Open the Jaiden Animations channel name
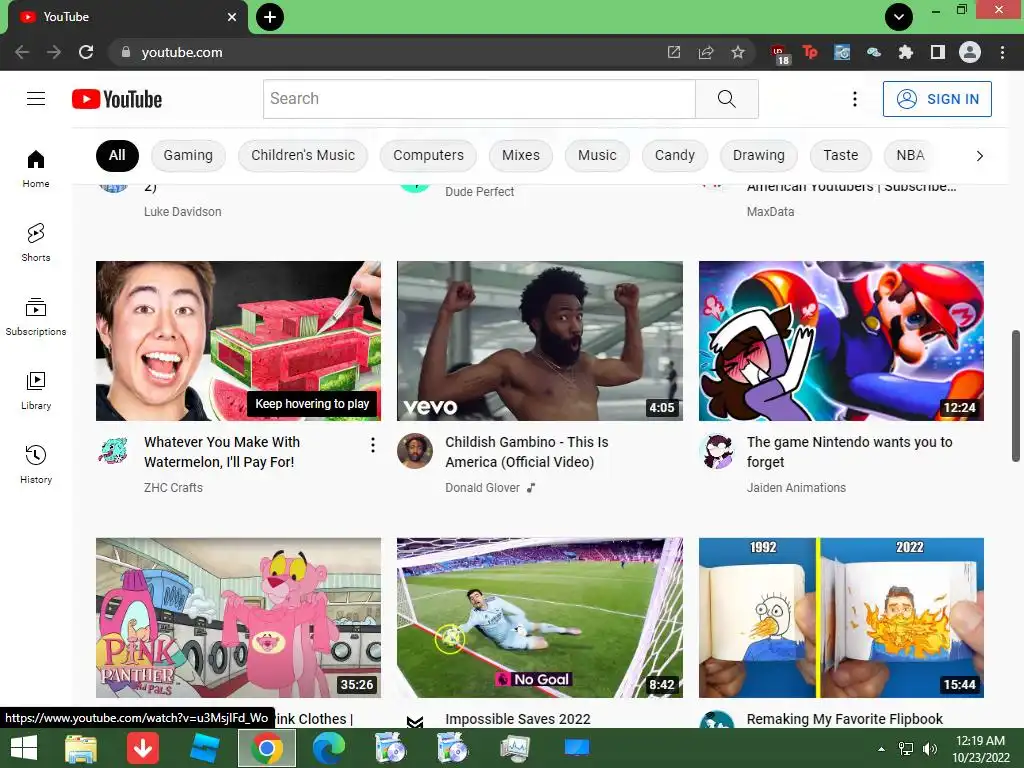This screenshot has width=1024, height=768. [796, 488]
